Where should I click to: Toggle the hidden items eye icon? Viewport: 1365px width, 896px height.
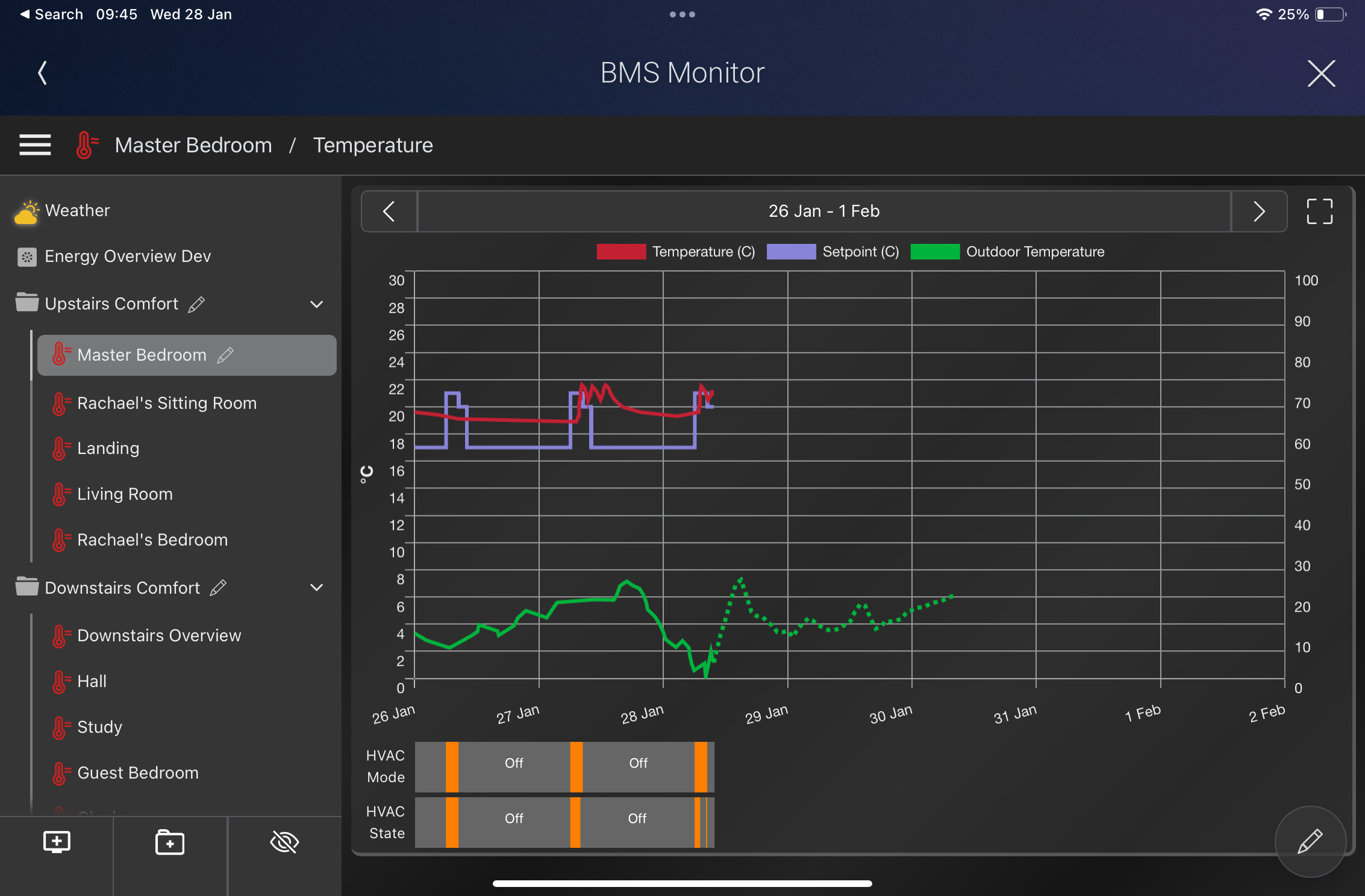click(x=284, y=842)
